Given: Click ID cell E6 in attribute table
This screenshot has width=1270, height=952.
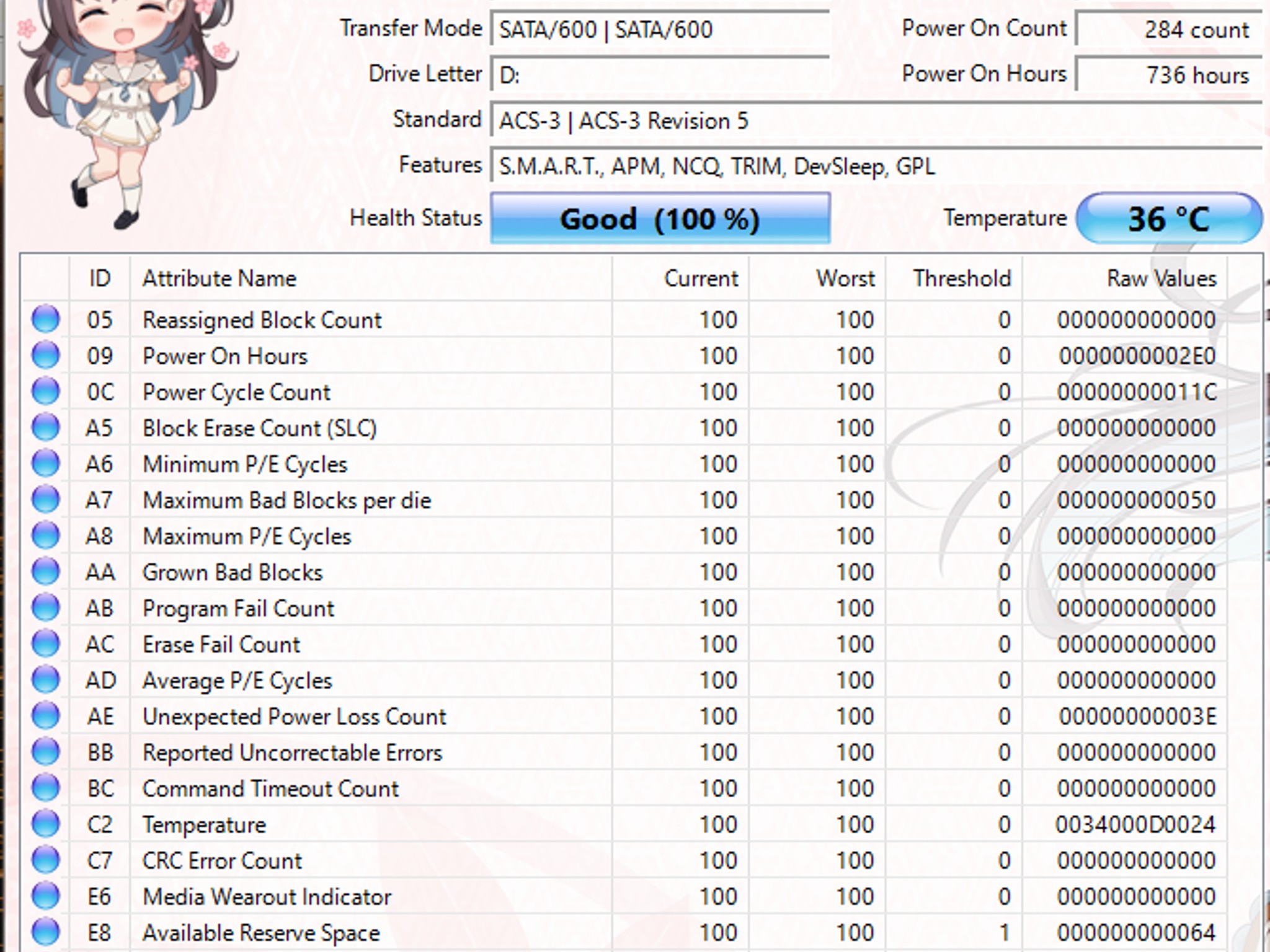Looking at the screenshot, I should point(99,896).
